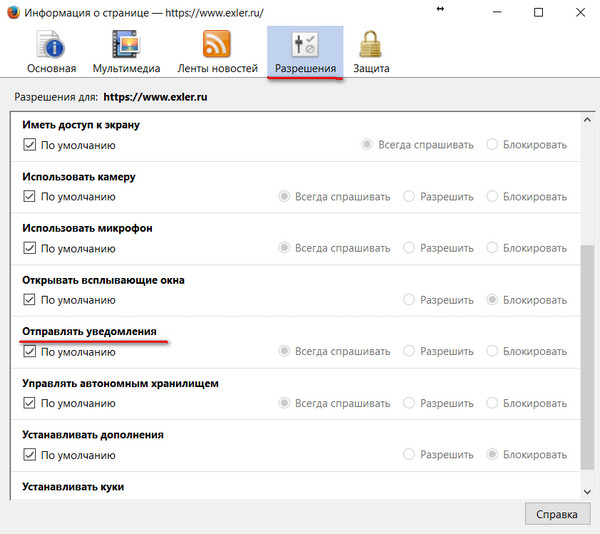The width and height of the screenshot is (600, 534).
Task: Choose Разрешить for Использовать камеру
Action: click(x=408, y=196)
